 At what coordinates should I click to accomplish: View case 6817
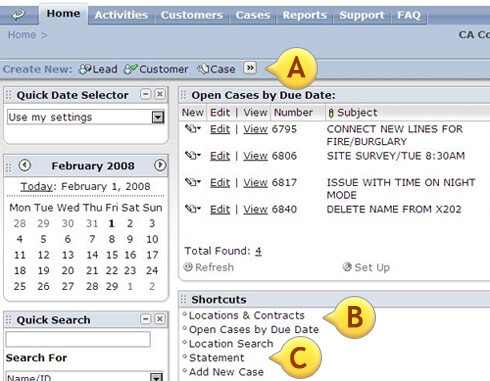click(x=255, y=183)
